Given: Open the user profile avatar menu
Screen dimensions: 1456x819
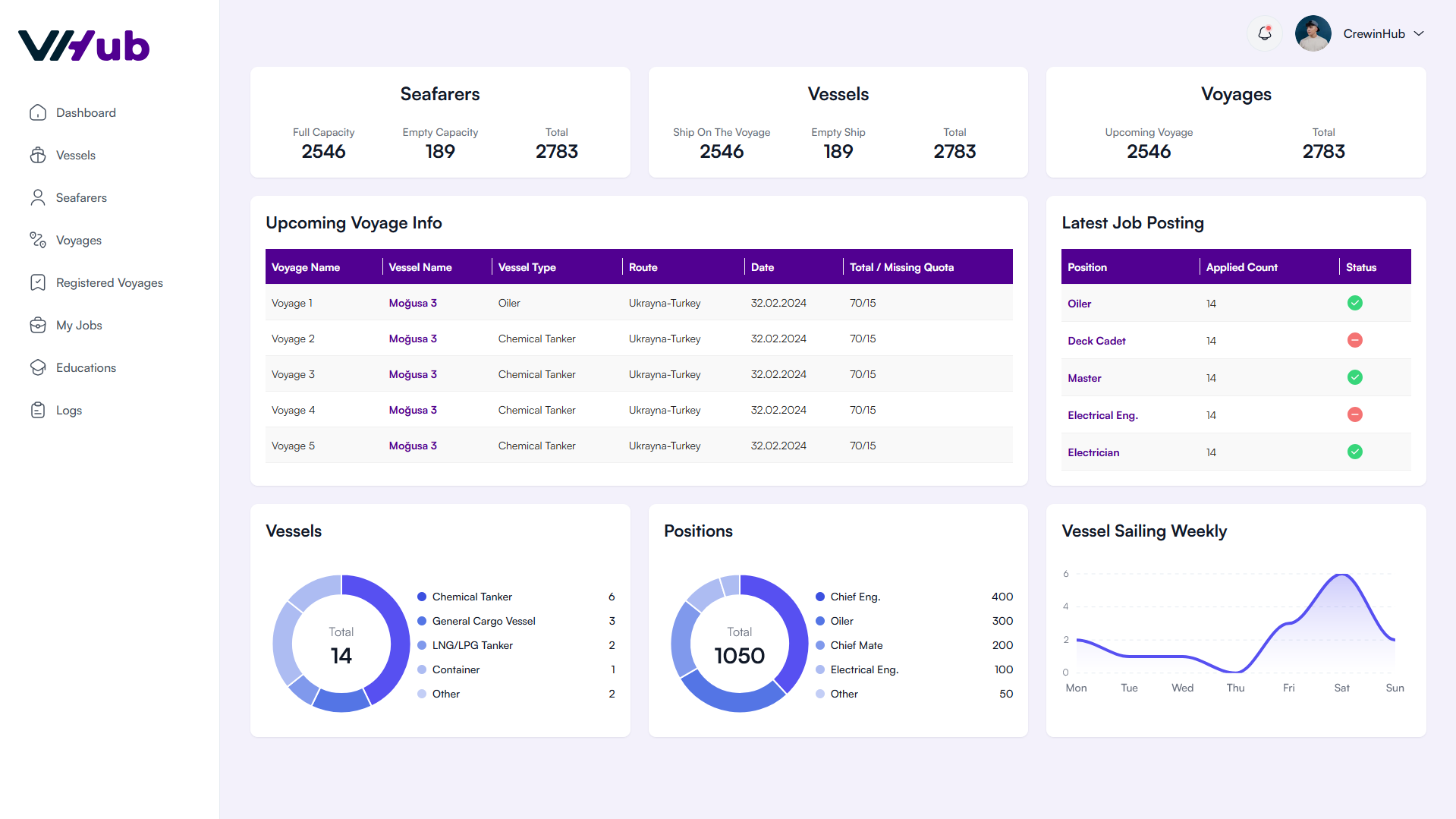Looking at the screenshot, I should tap(1313, 34).
